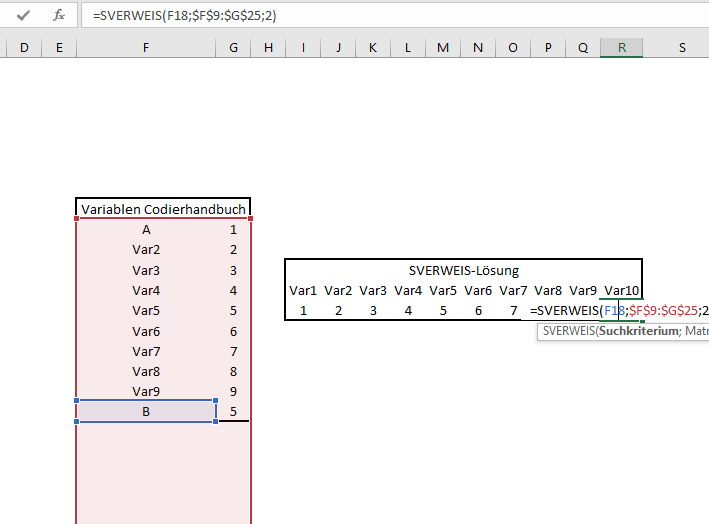Screen dimensions: 709x524
Task: Click the 'SVERWEIS-Lösung' title cell
Action: click(463, 270)
